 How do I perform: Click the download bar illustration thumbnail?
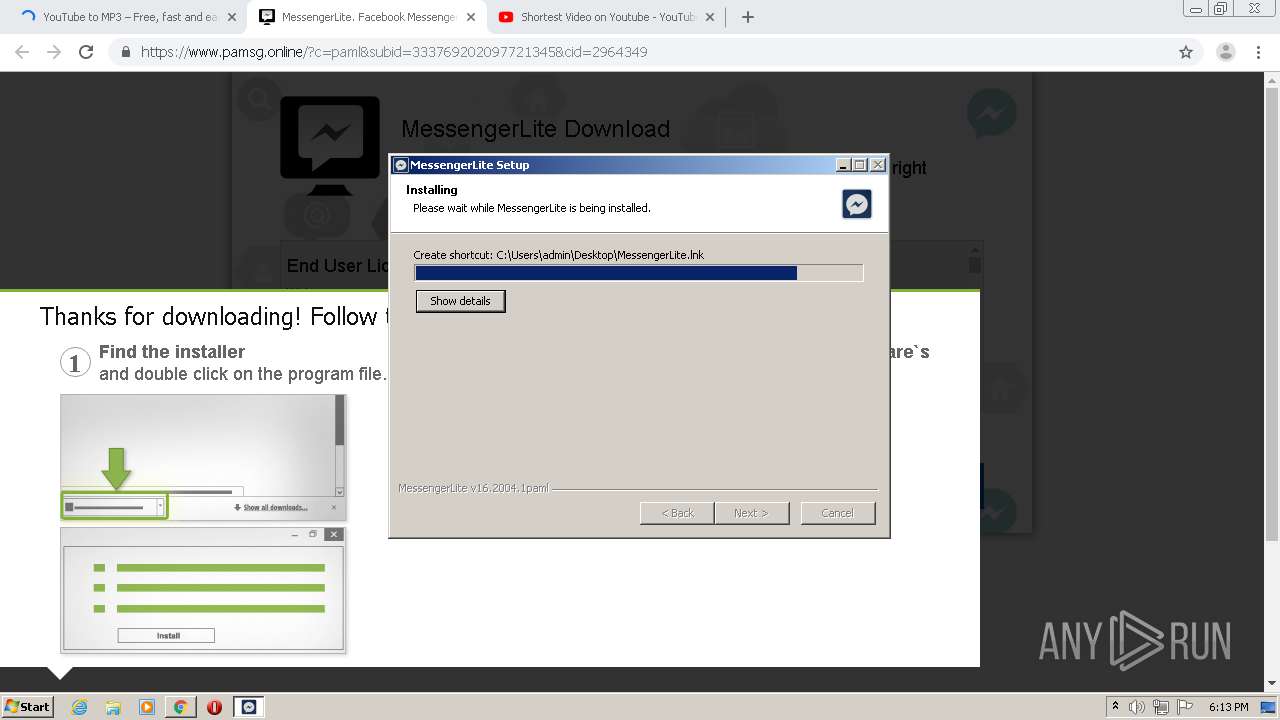(203, 457)
